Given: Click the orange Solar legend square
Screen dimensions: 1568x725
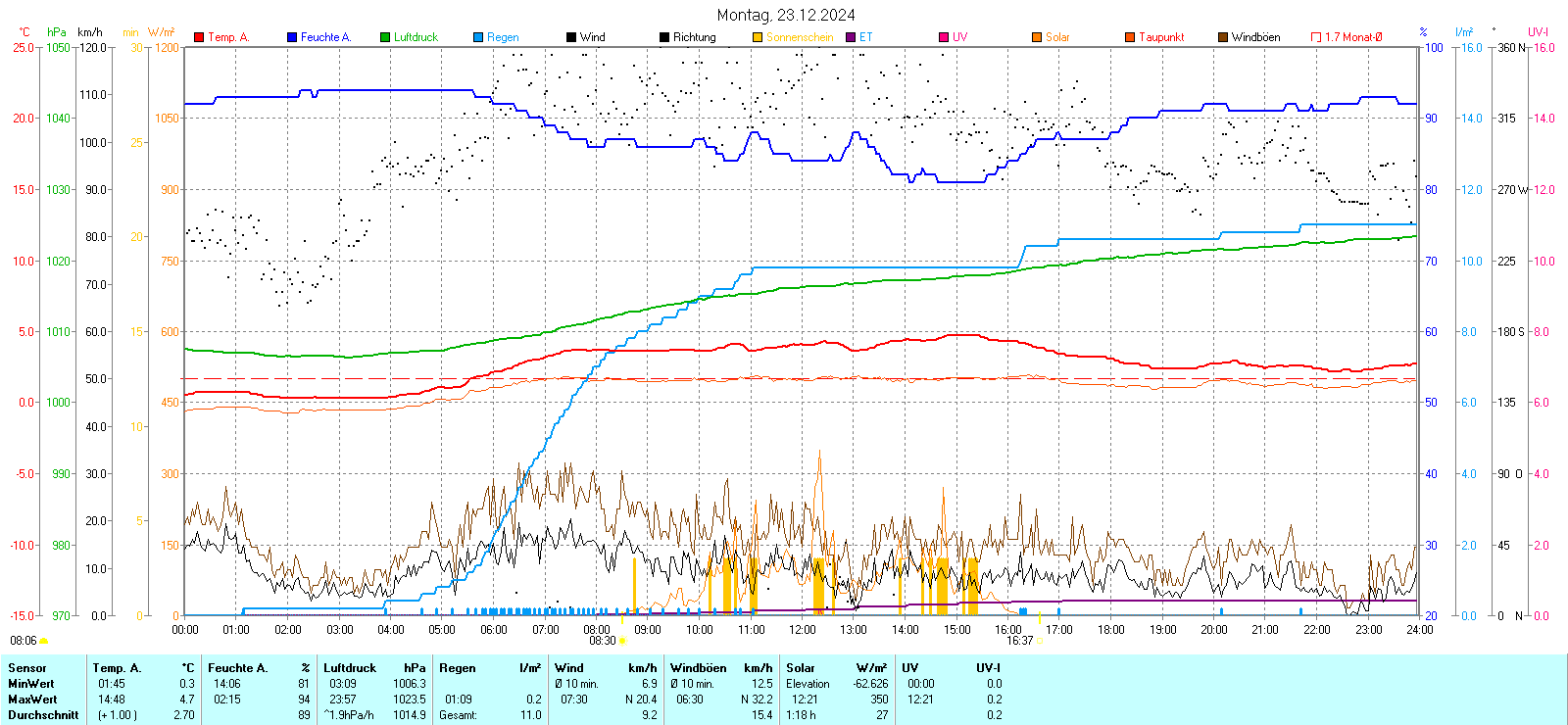Looking at the screenshot, I should [1037, 37].
